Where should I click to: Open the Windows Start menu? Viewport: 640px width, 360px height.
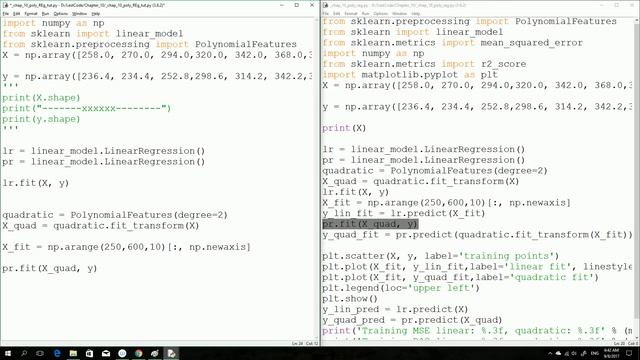tap(7, 353)
